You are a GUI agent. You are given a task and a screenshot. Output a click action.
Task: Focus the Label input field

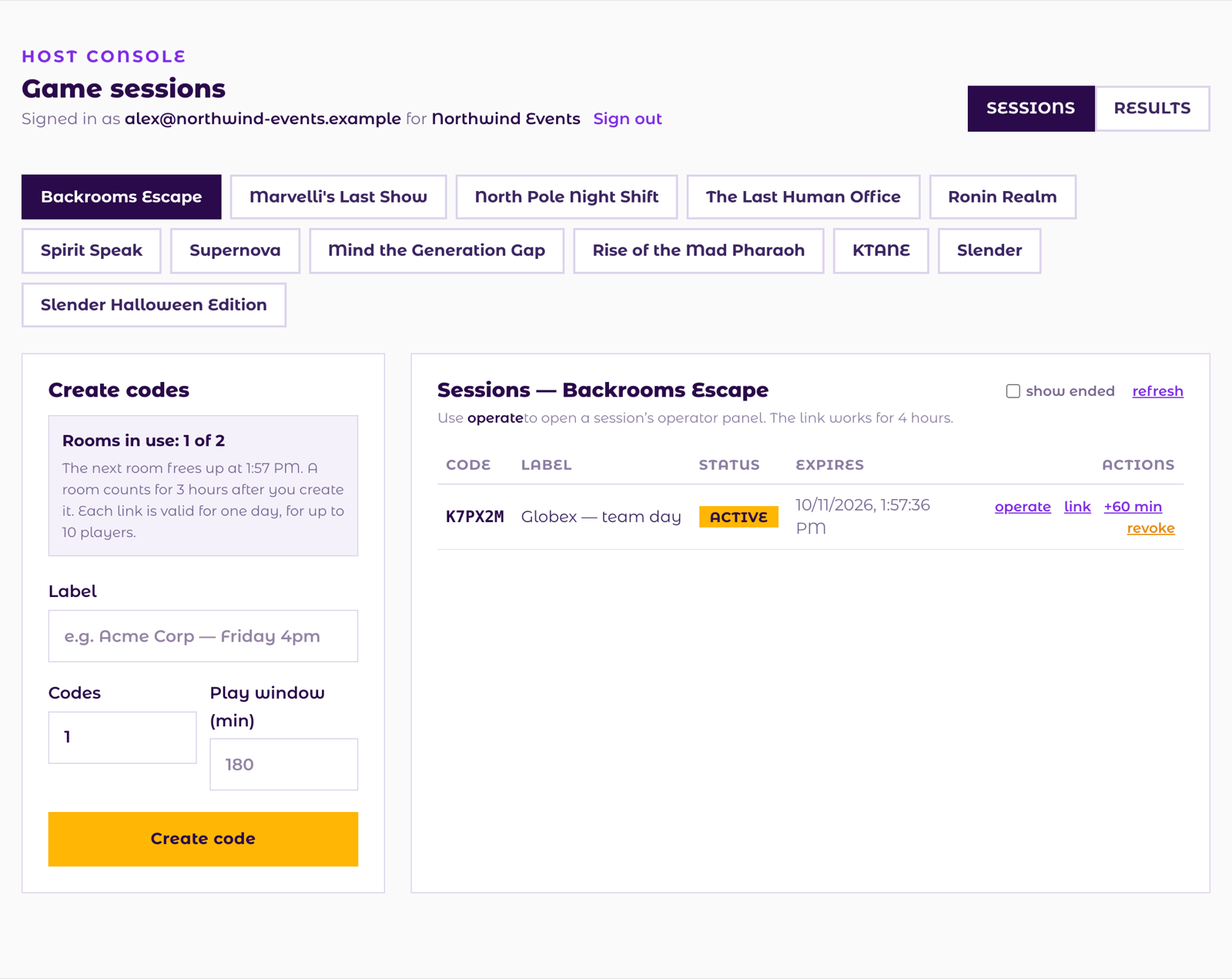coord(203,636)
